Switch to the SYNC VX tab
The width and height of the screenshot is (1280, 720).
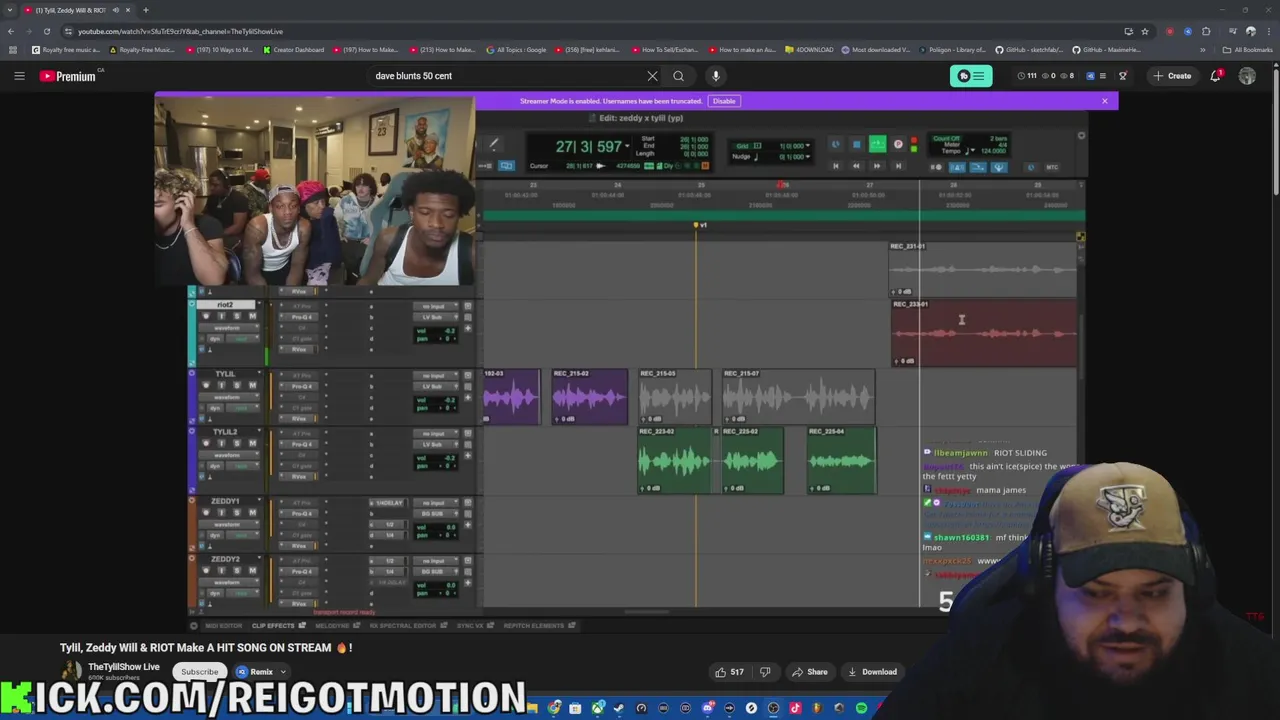pyautogui.click(x=474, y=626)
